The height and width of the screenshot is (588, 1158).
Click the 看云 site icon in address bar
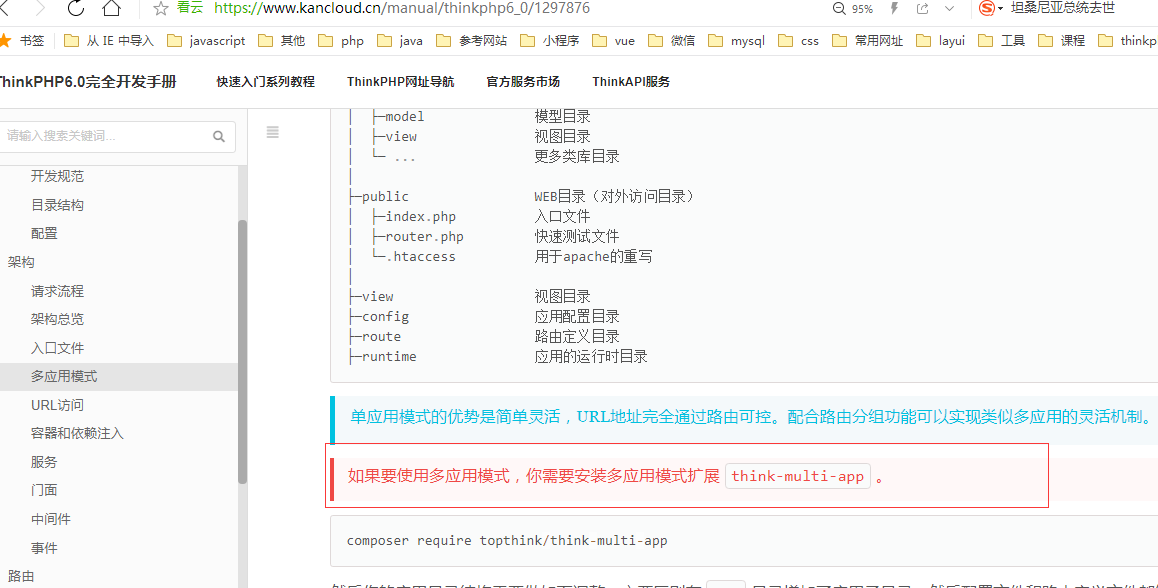tap(188, 9)
